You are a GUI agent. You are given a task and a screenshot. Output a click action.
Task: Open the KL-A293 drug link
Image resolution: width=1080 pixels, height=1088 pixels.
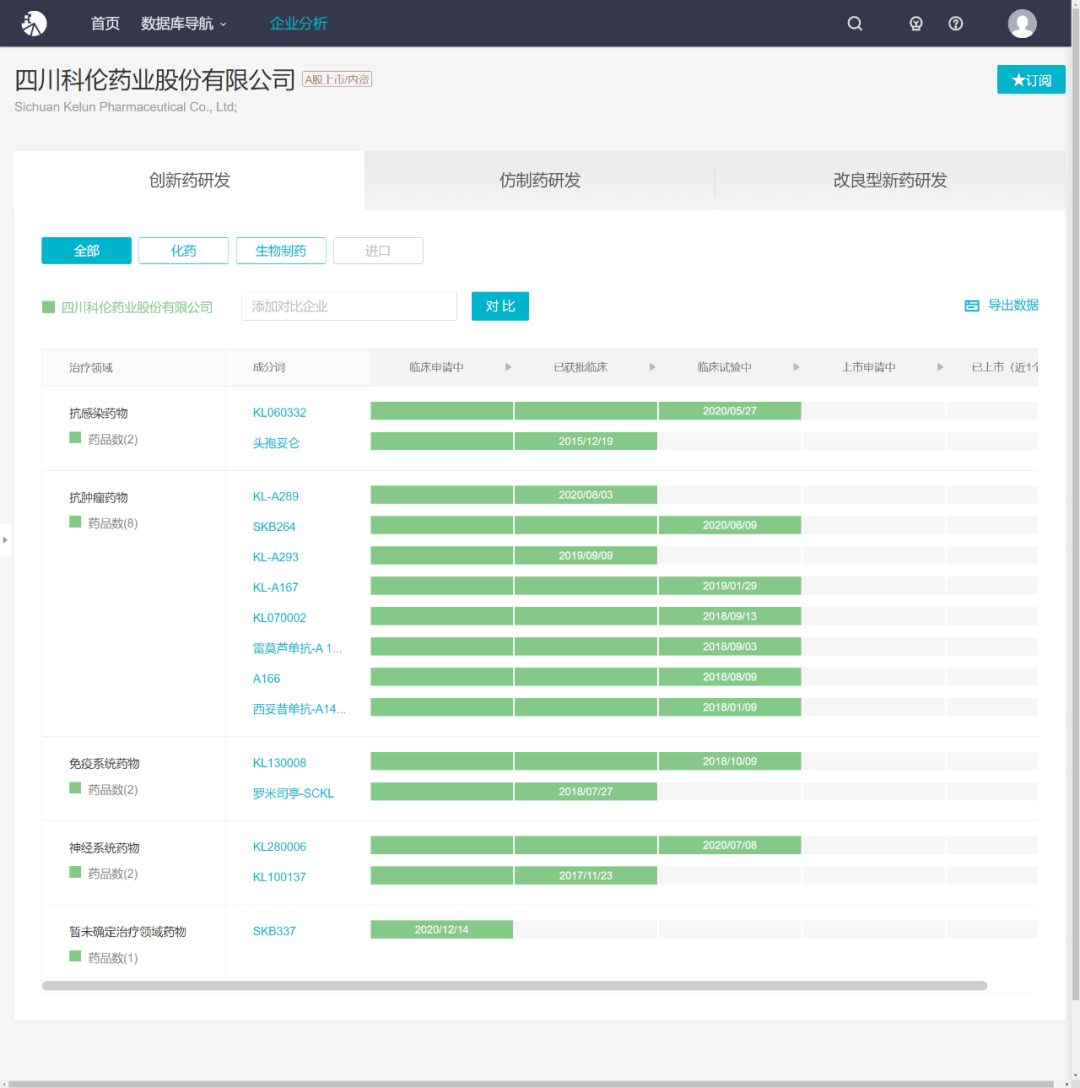click(276, 556)
